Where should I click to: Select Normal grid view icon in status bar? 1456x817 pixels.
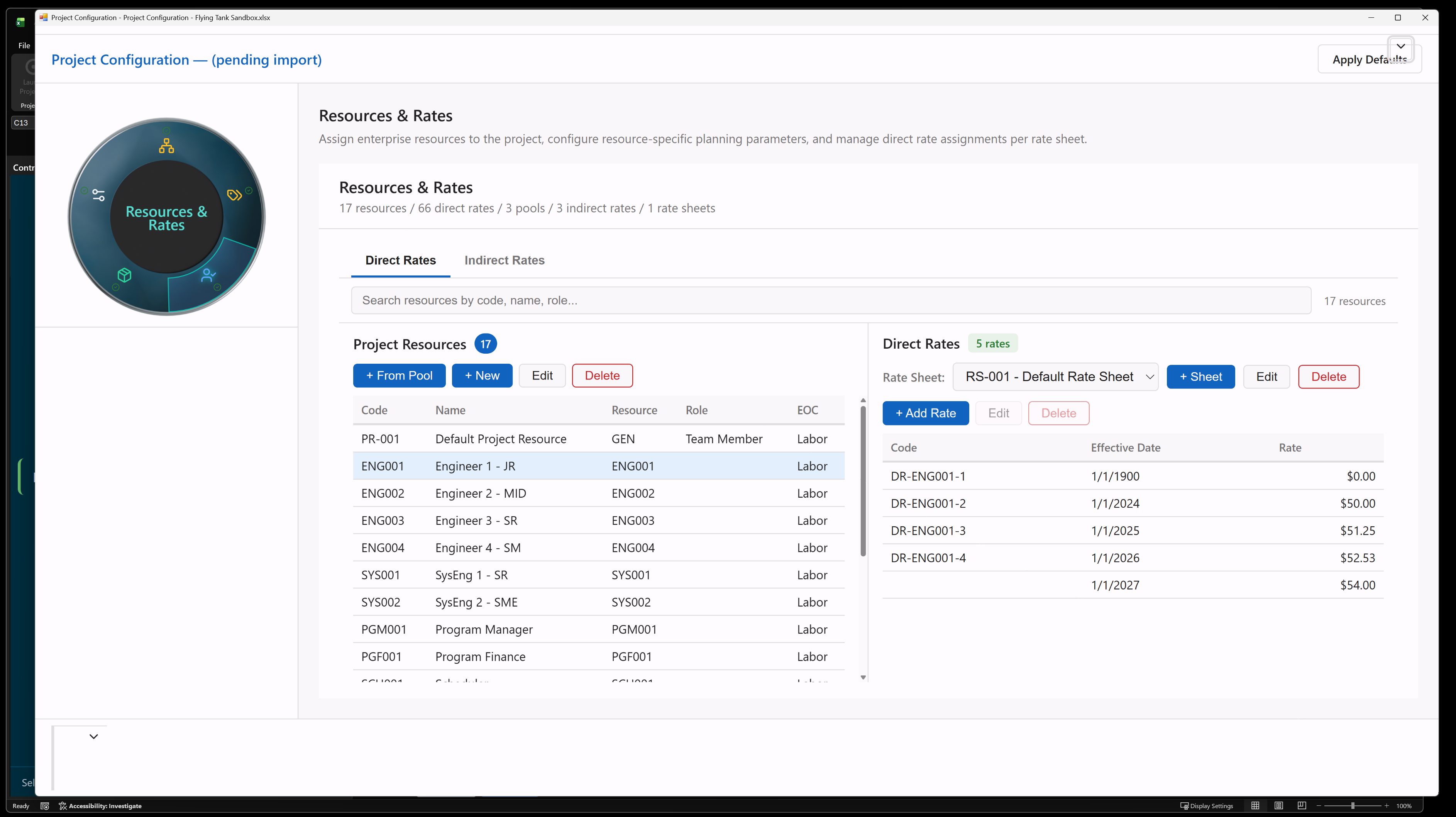click(x=1255, y=806)
